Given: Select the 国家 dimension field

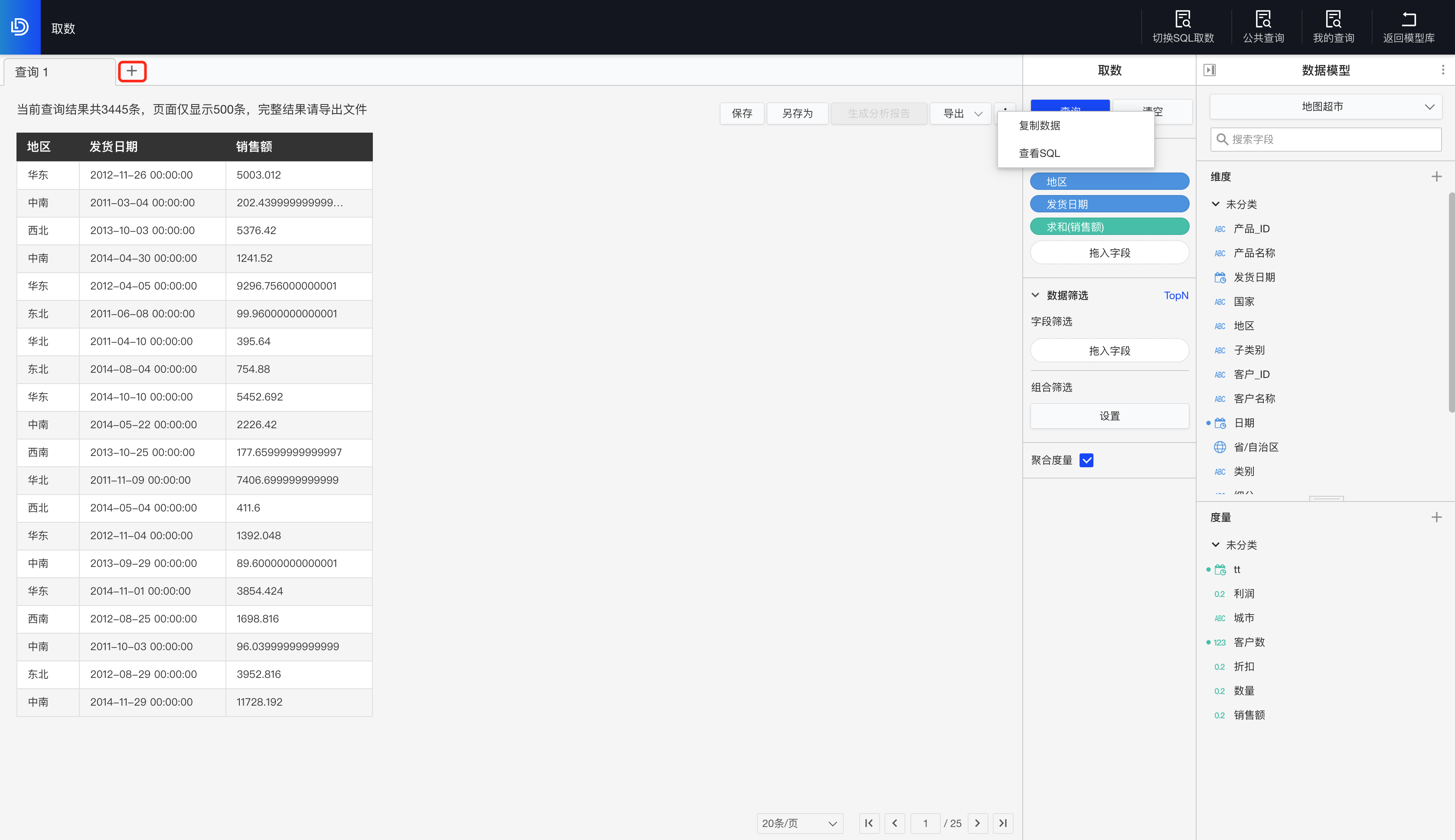Looking at the screenshot, I should (1243, 302).
